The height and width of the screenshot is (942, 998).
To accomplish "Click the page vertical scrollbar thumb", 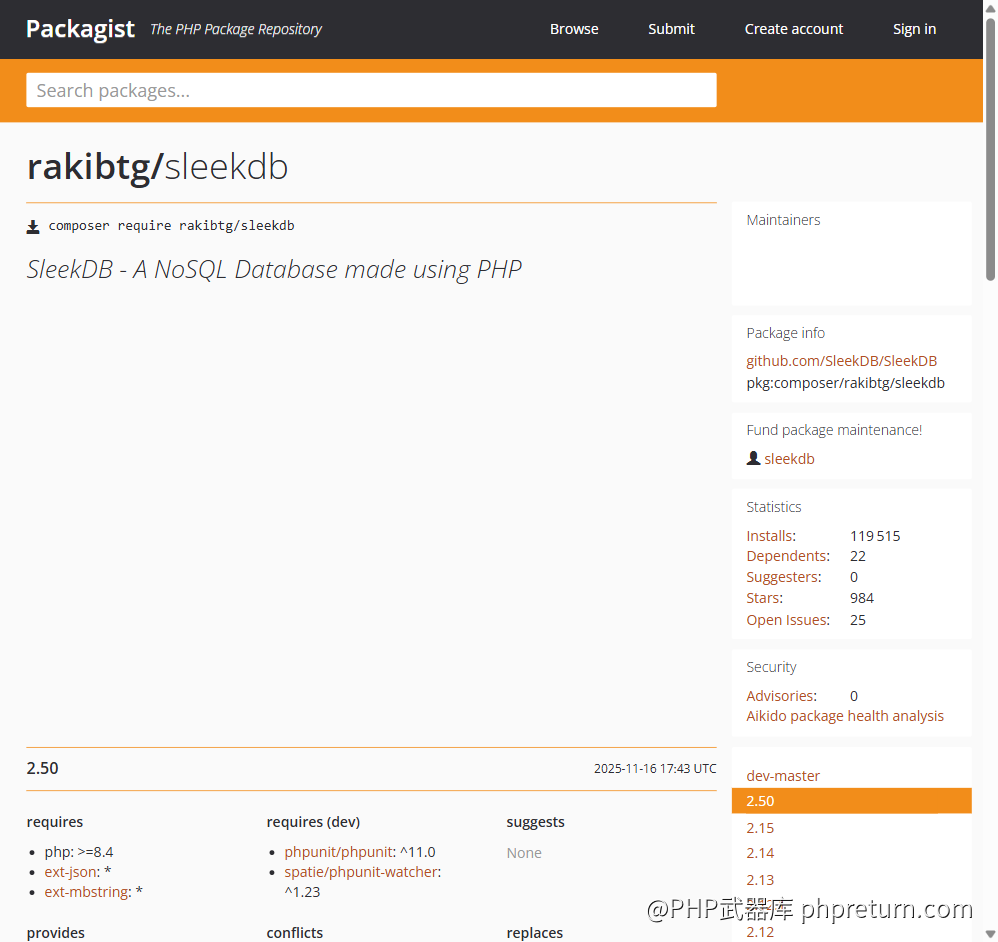I will click(990, 150).
